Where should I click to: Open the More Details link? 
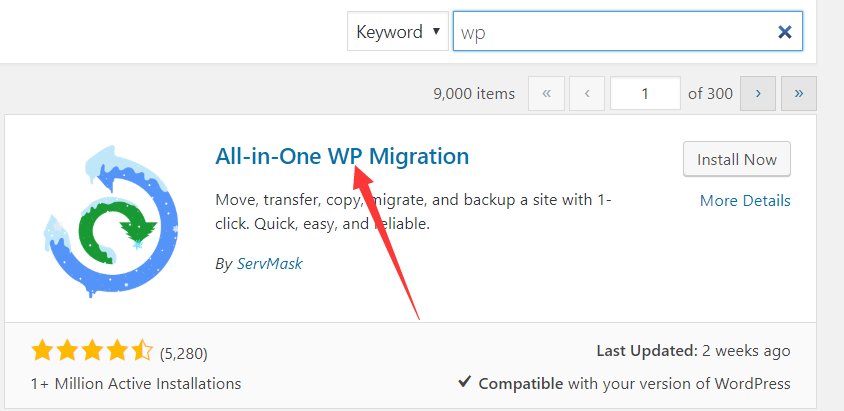pos(745,200)
